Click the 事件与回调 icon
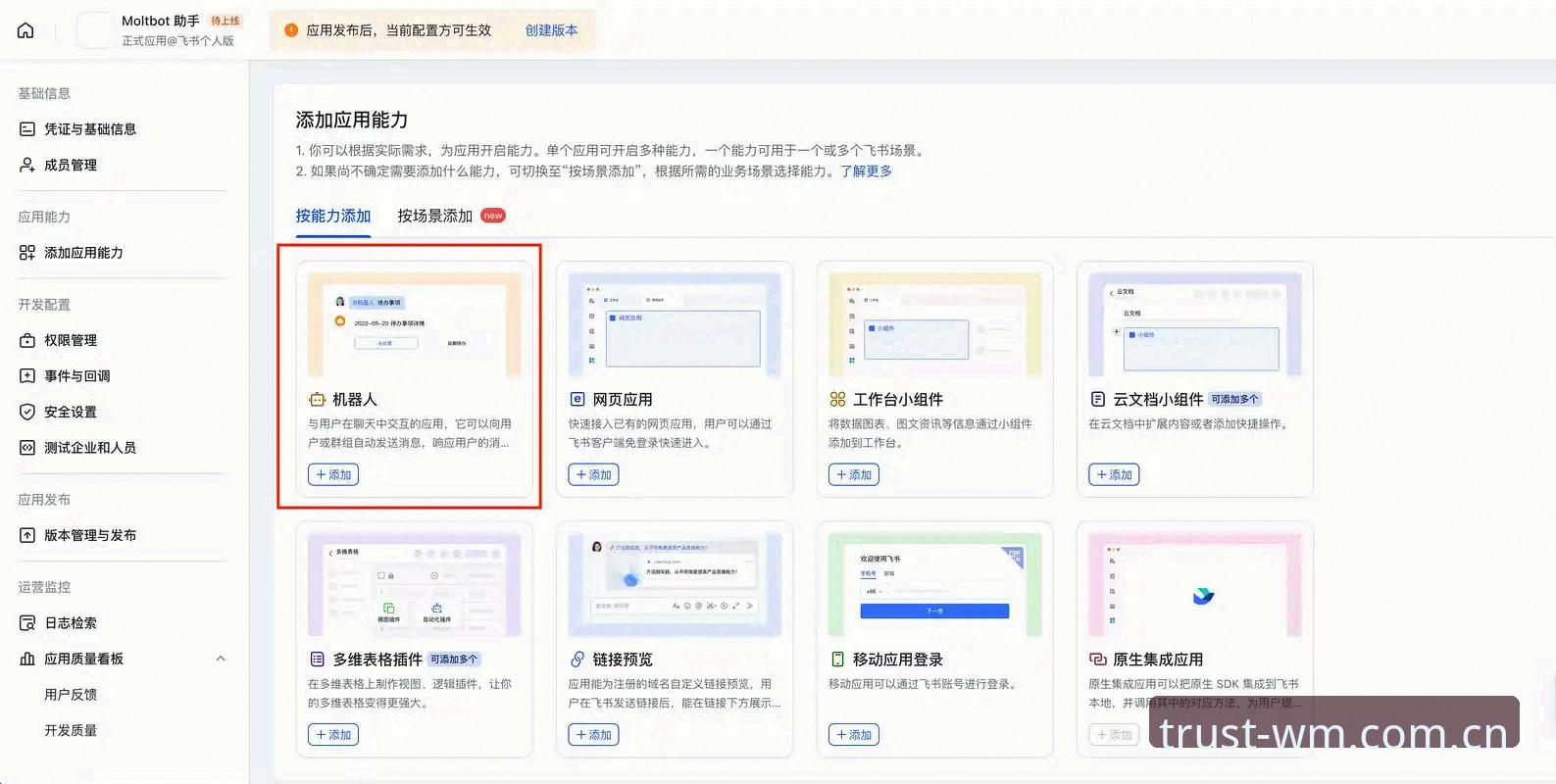Image resolution: width=1556 pixels, height=784 pixels. [x=27, y=376]
